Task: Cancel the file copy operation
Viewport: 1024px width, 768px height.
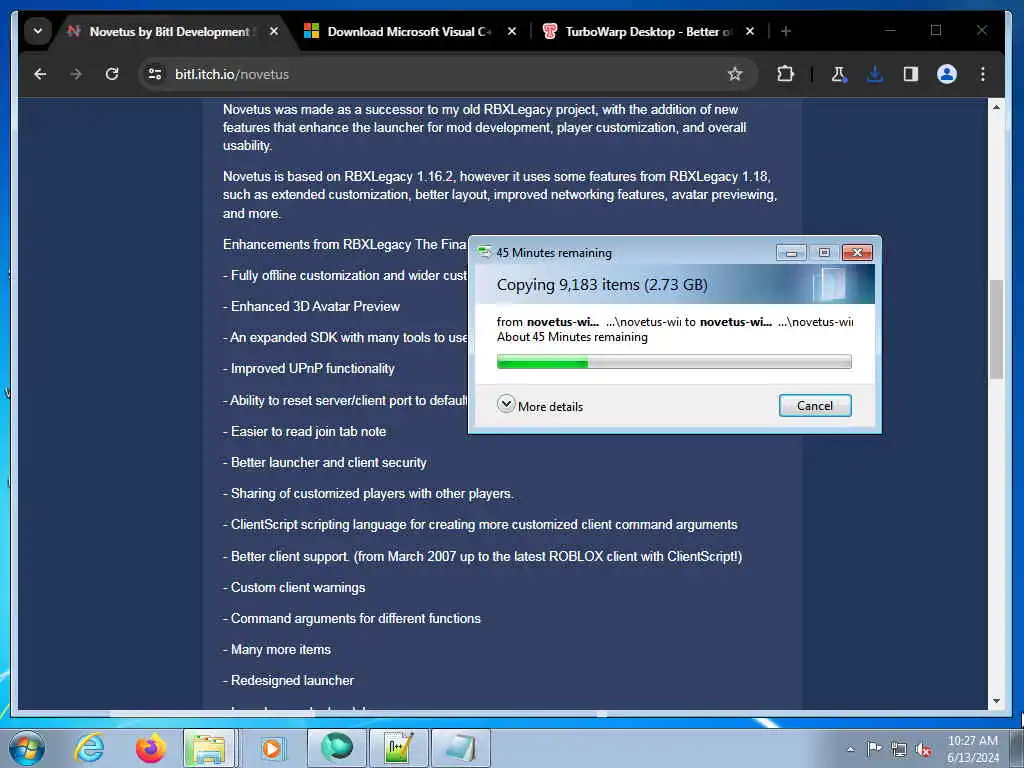Action: tap(815, 406)
